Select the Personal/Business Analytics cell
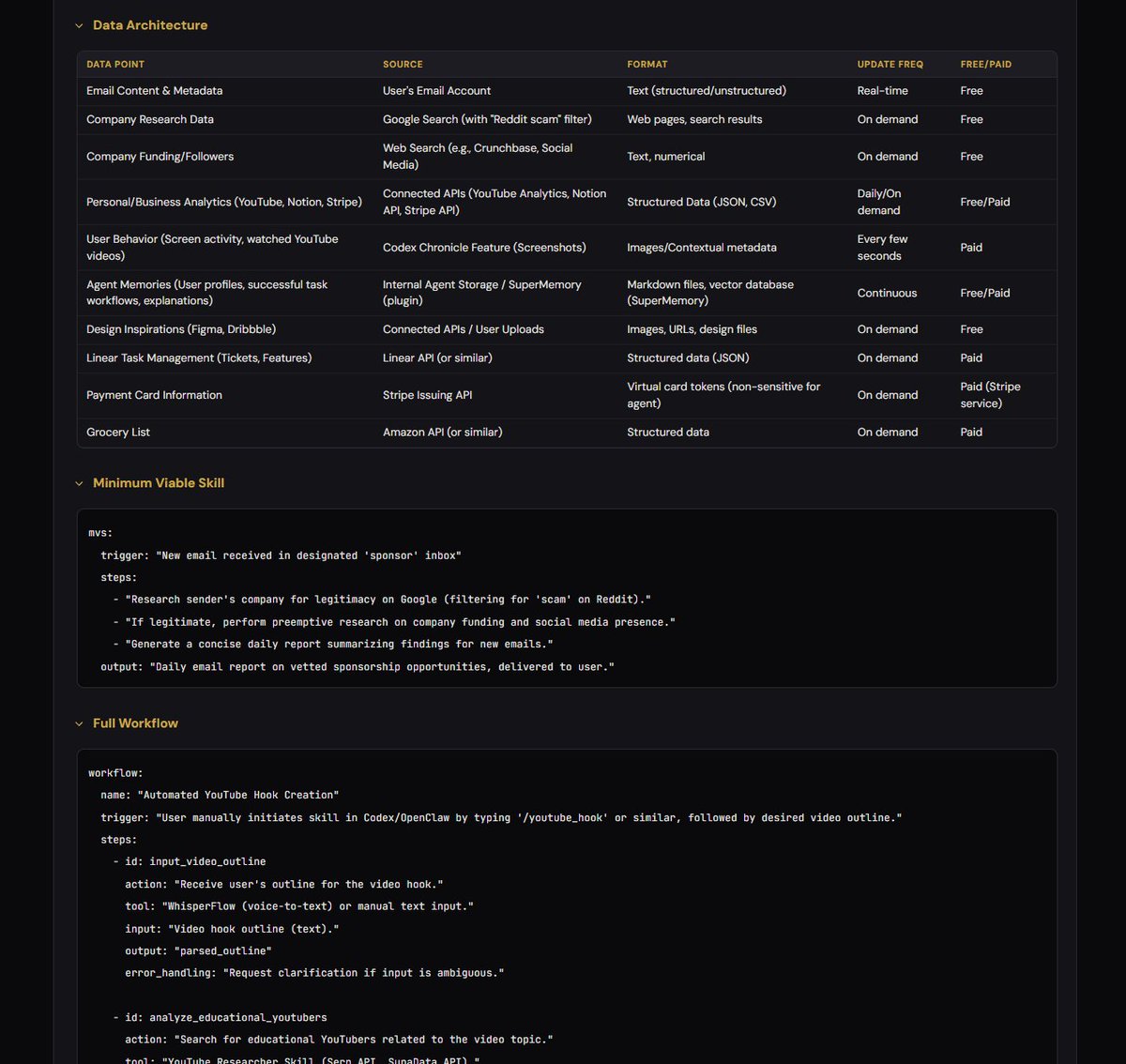1126x1064 pixels. (224, 202)
